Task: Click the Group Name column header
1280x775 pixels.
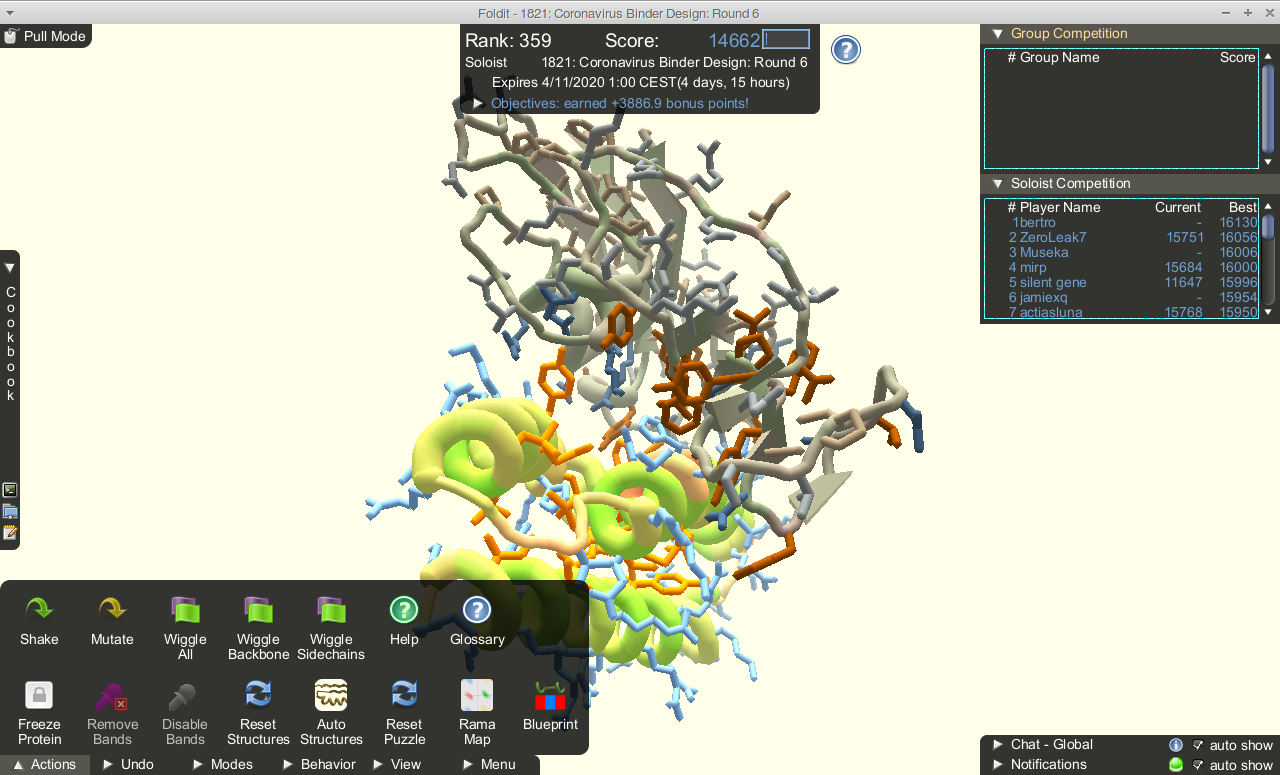Action: tap(1059, 57)
